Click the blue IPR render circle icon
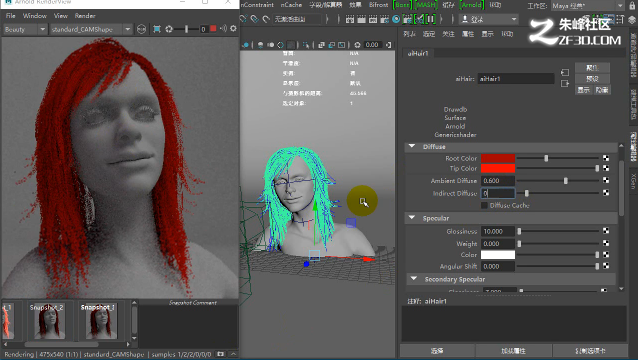Image resolution: width=638 pixels, height=360 pixels. coord(396,19)
